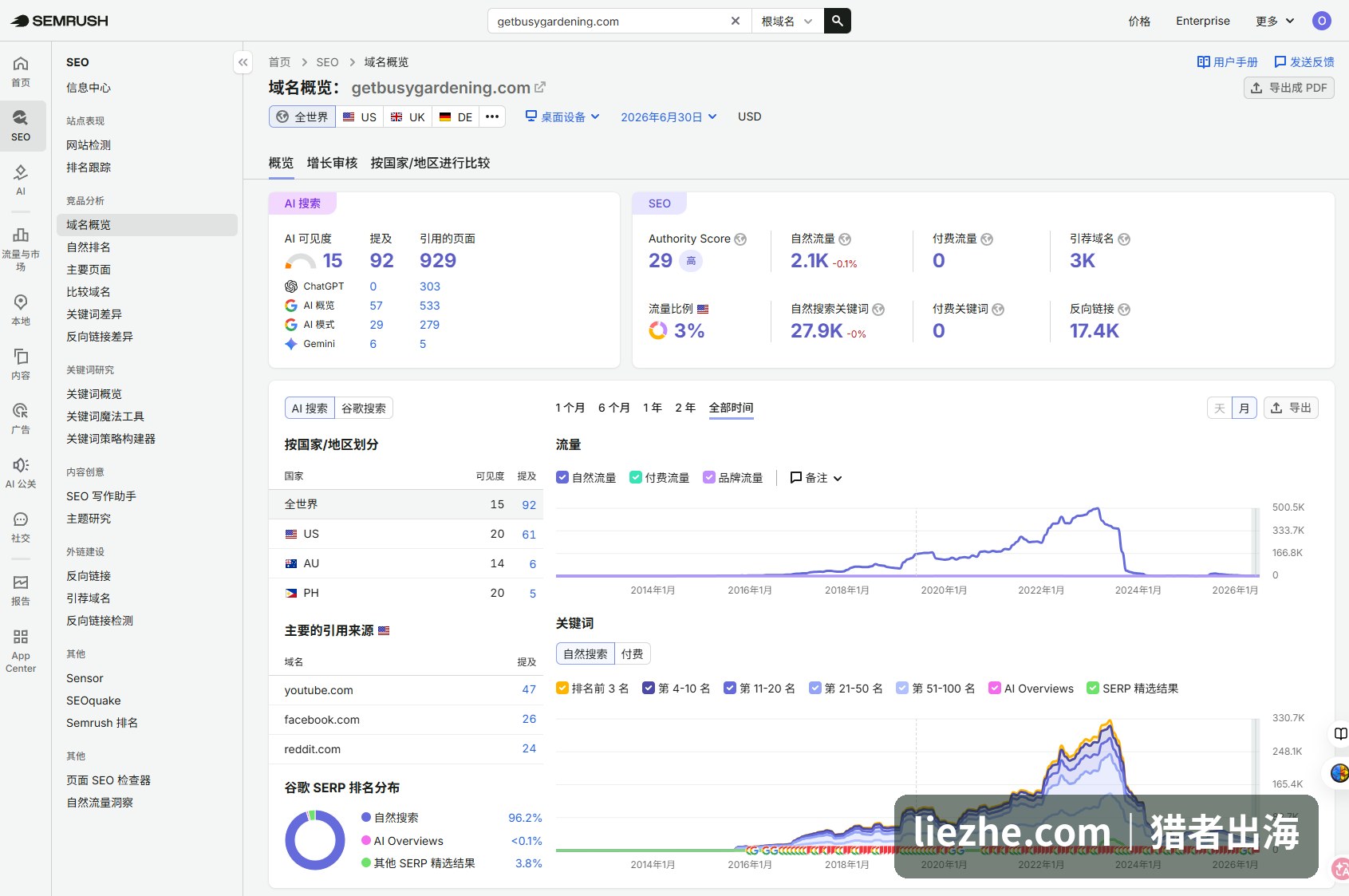This screenshot has height=896, width=1349.
Task: Open 桌面设备 device dropdown
Action: click(x=562, y=116)
